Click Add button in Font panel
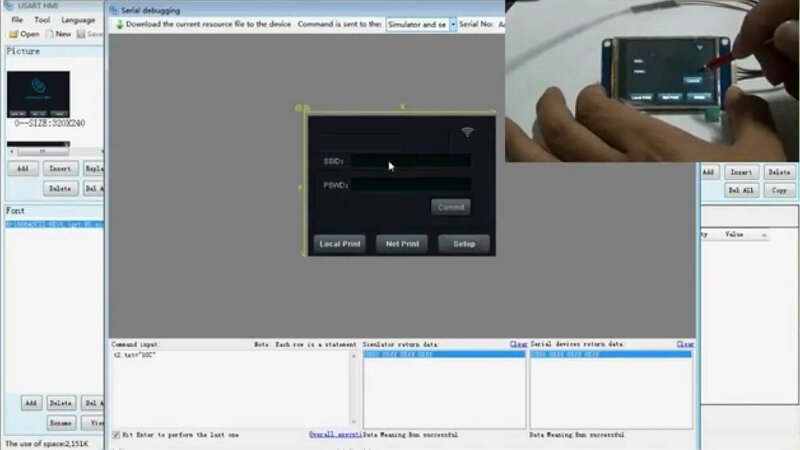This screenshot has height=450, width=800. 31,403
